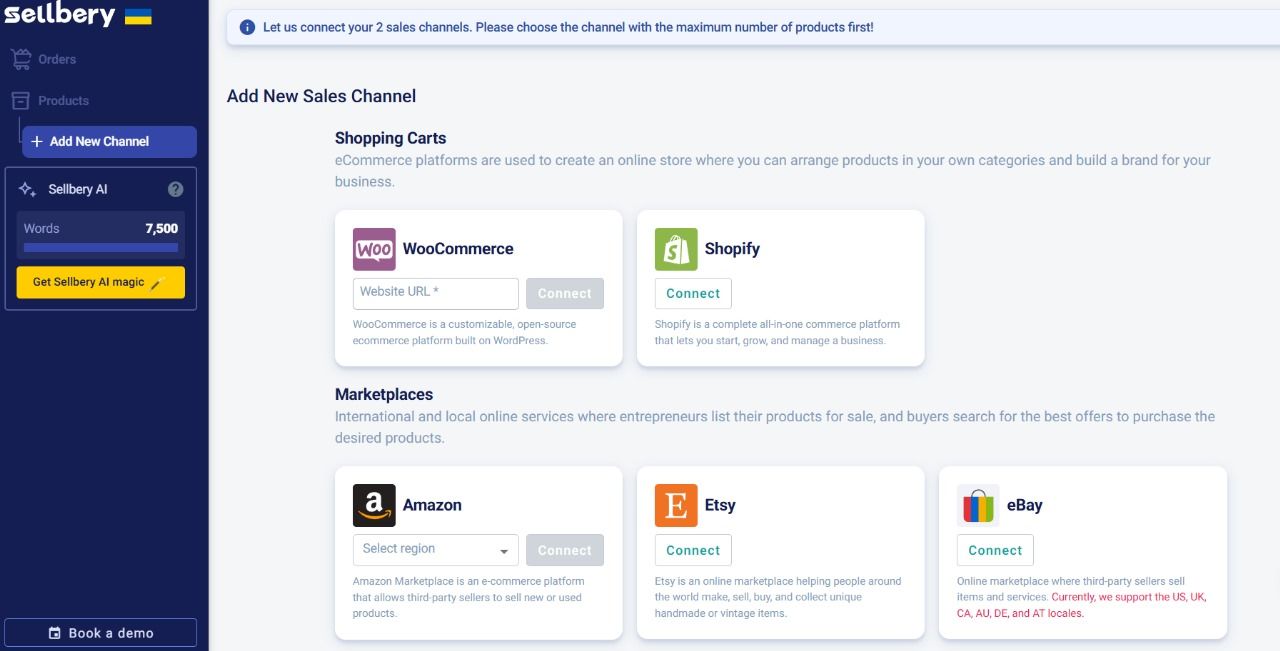Click Get Sellbery AI magic button
This screenshot has height=651, width=1280.
point(101,282)
